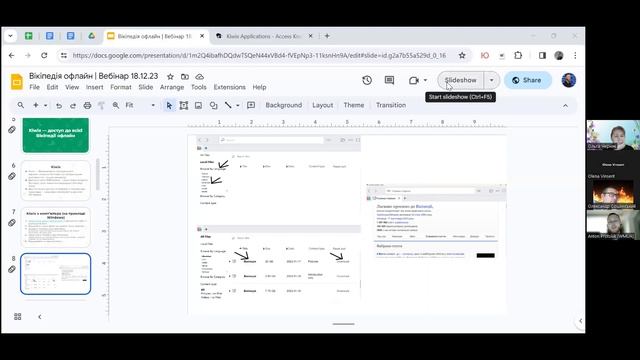Image resolution: width=640 pixels, height=360 pixels.
Task: Switch to the Google Drive browser tab
Action: [91, 36]
